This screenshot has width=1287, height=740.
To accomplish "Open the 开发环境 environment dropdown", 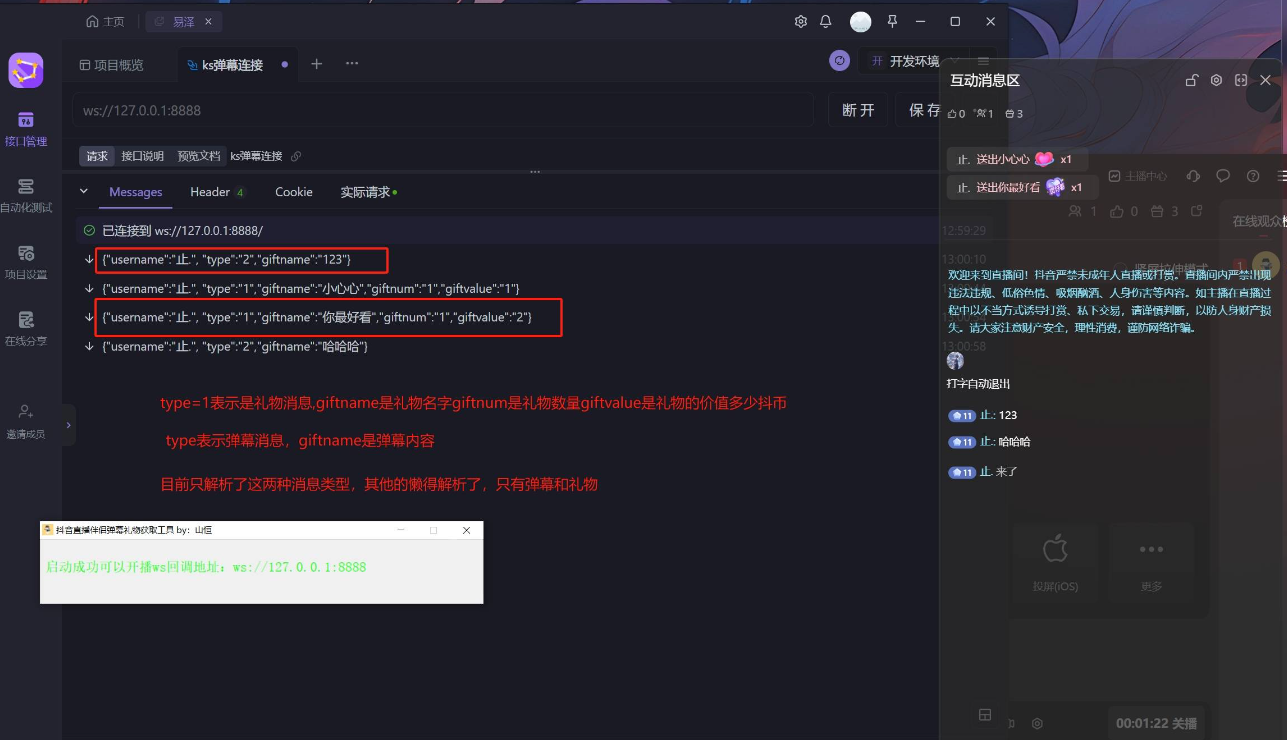I will (x=905, y=61).
